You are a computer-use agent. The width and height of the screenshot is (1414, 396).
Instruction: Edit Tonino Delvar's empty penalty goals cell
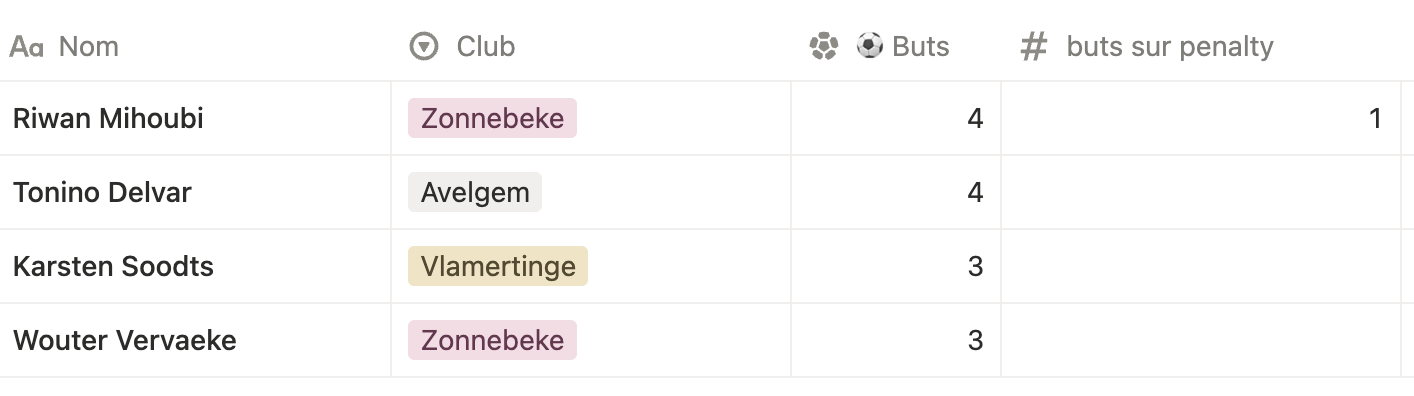coord(1201,192)
